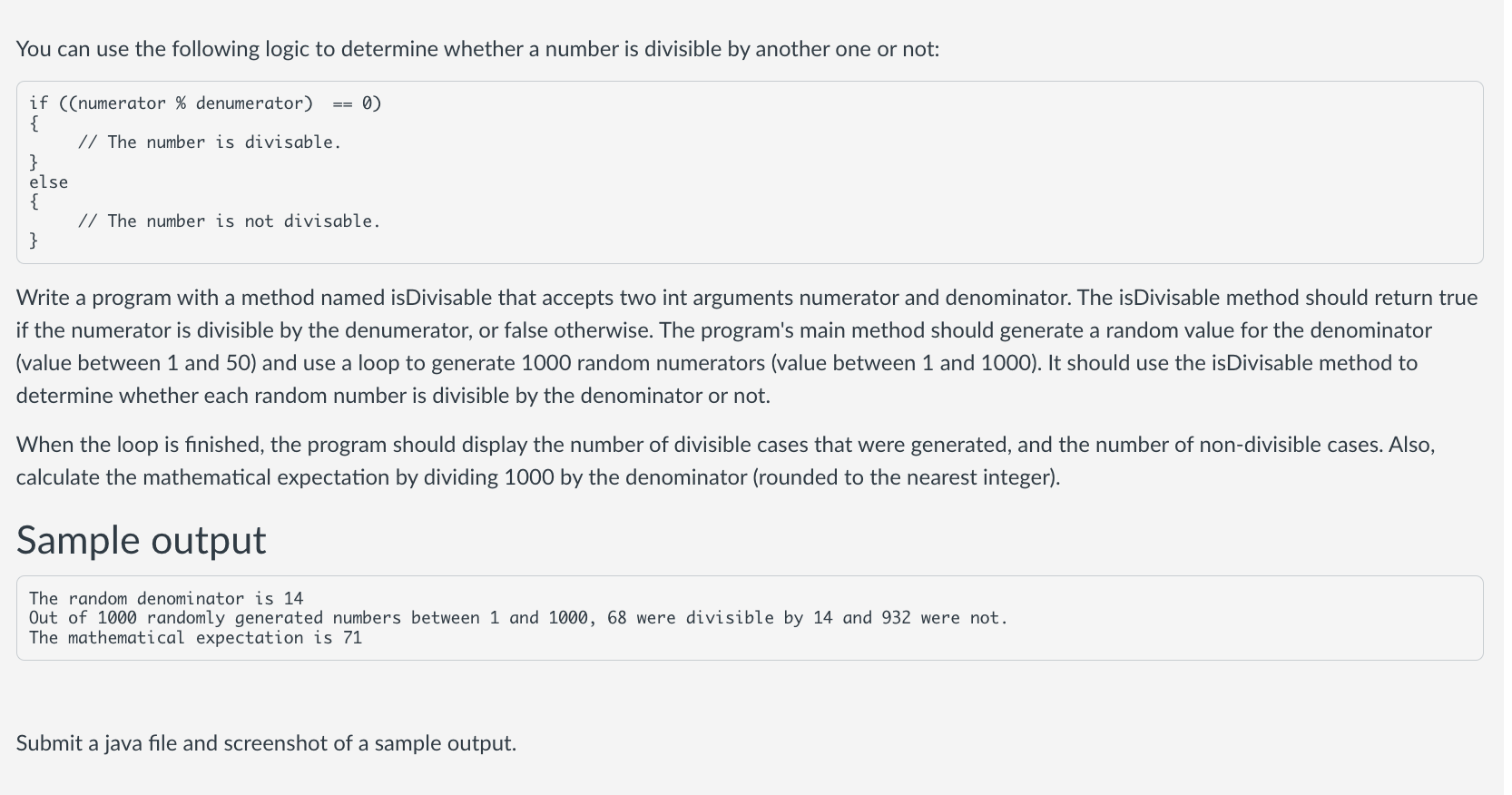Click the "// The number is divisable." comment
The width and height of the screenshot is (1512, 795).
(210, 142)
